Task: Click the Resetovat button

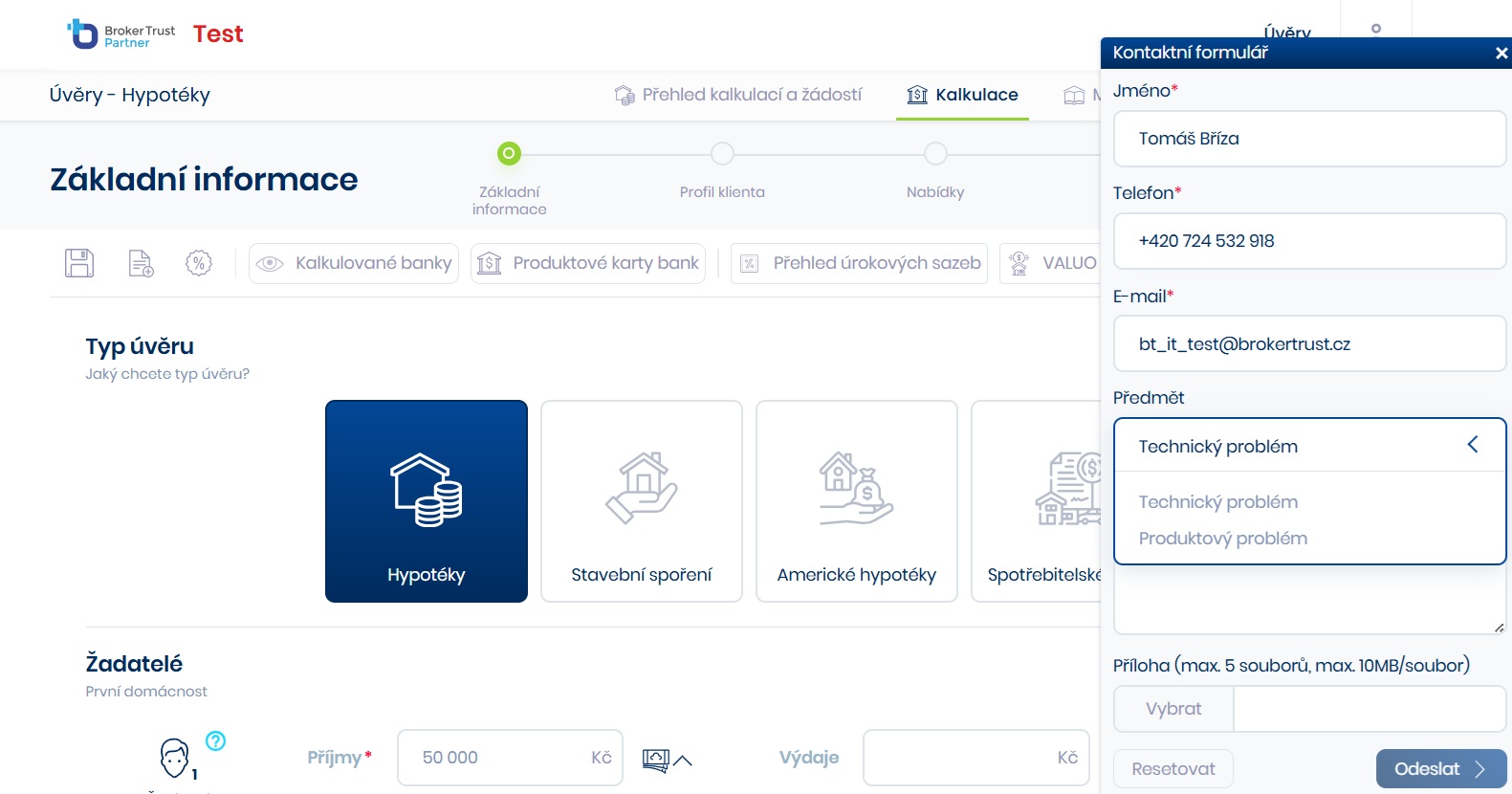Action: click(1172, 769)
